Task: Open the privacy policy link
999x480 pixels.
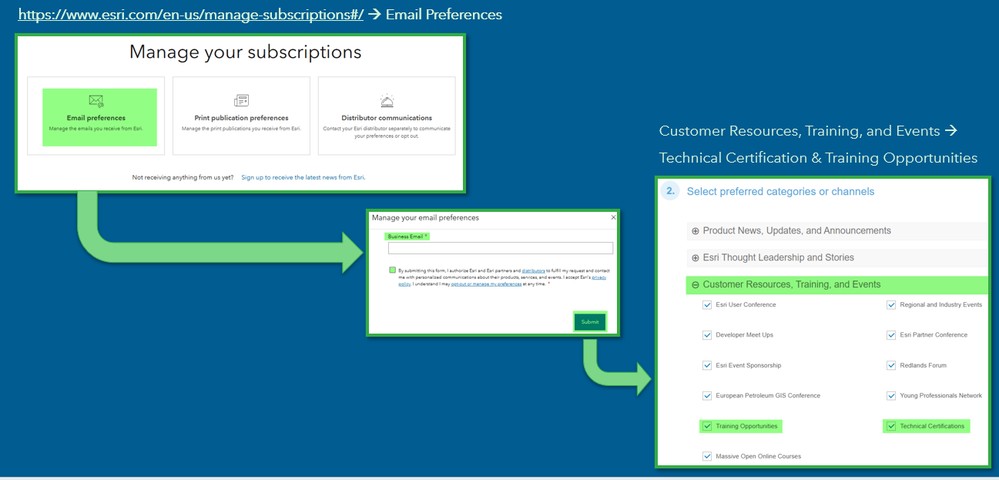Action: (599, 277)
